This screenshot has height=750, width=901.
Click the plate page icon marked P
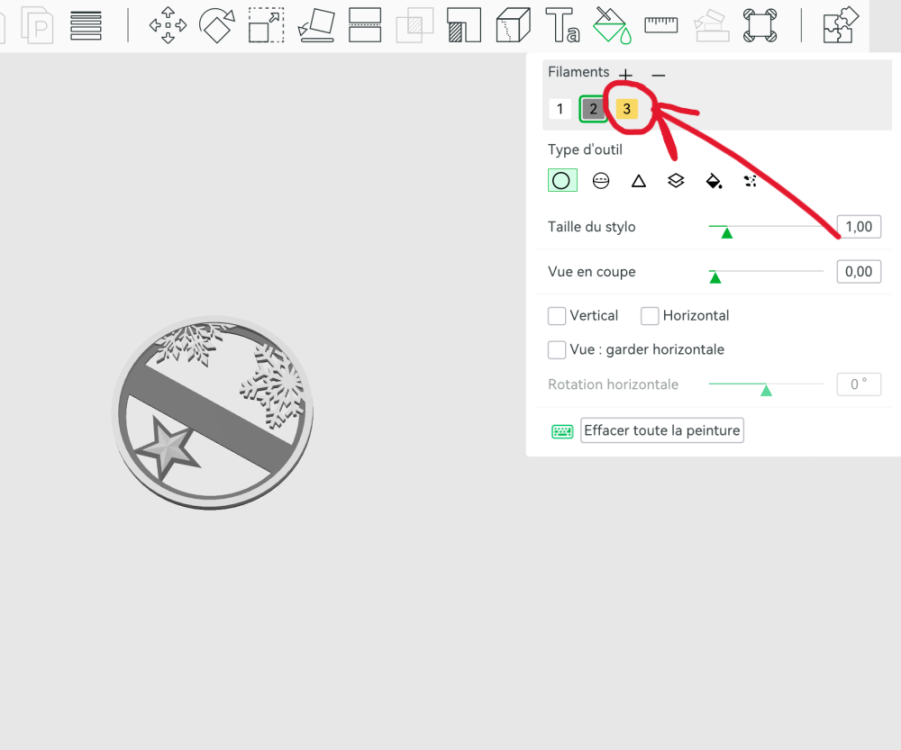pyautogui.click(x=37, y=25)
